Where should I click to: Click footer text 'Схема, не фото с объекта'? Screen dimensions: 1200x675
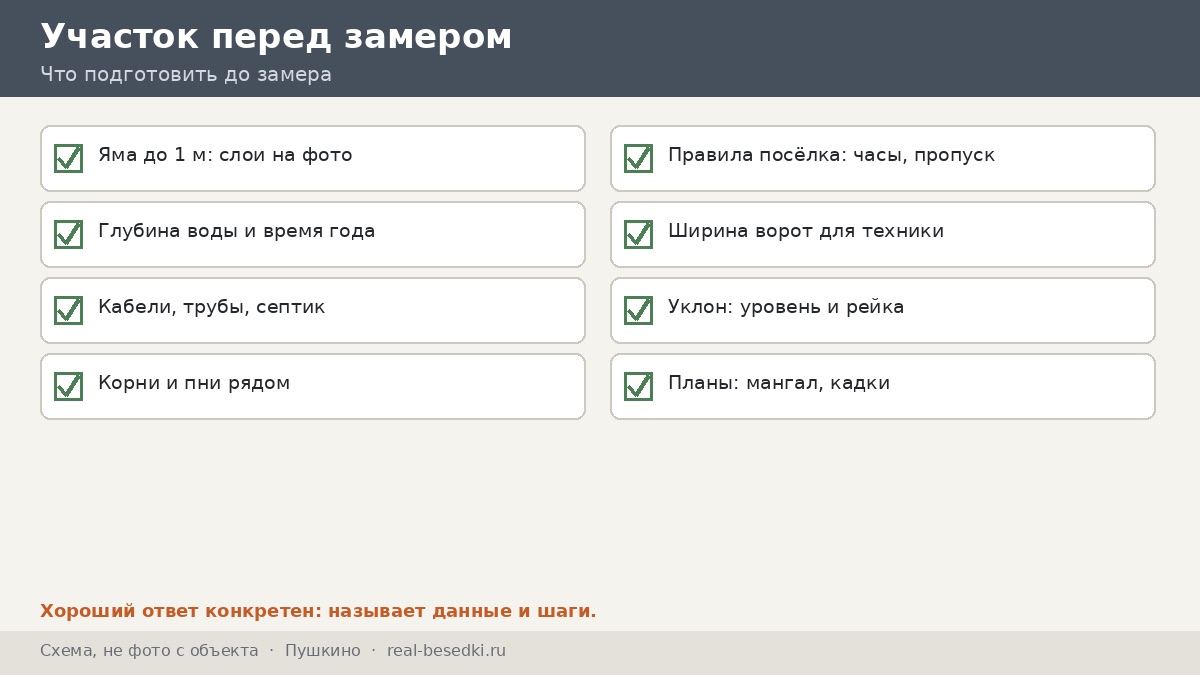[149, 651]
